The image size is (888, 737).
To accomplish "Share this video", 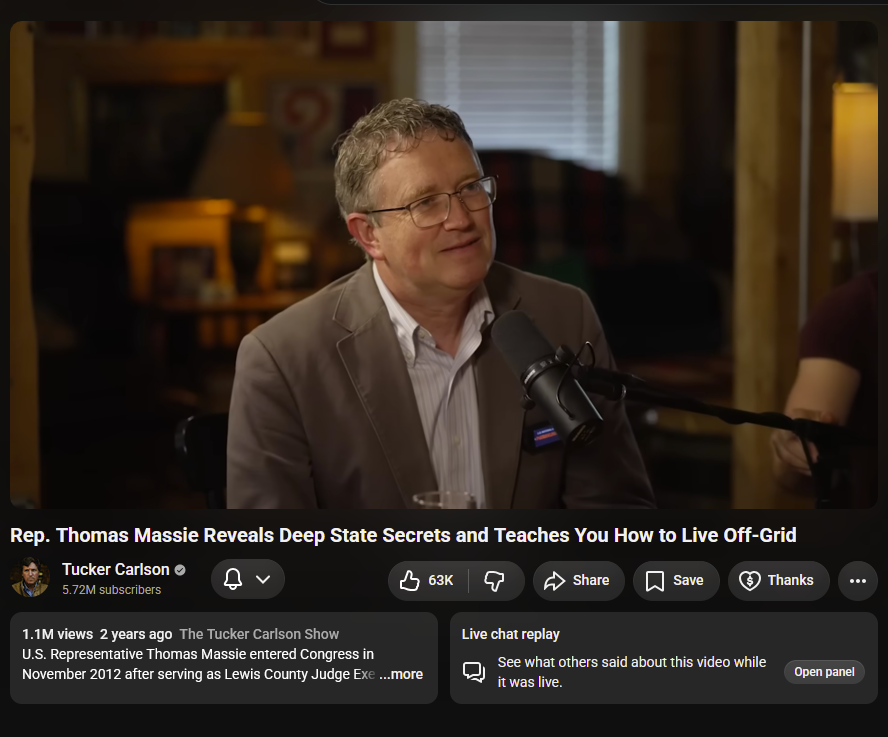I will [x=578, y=581].
